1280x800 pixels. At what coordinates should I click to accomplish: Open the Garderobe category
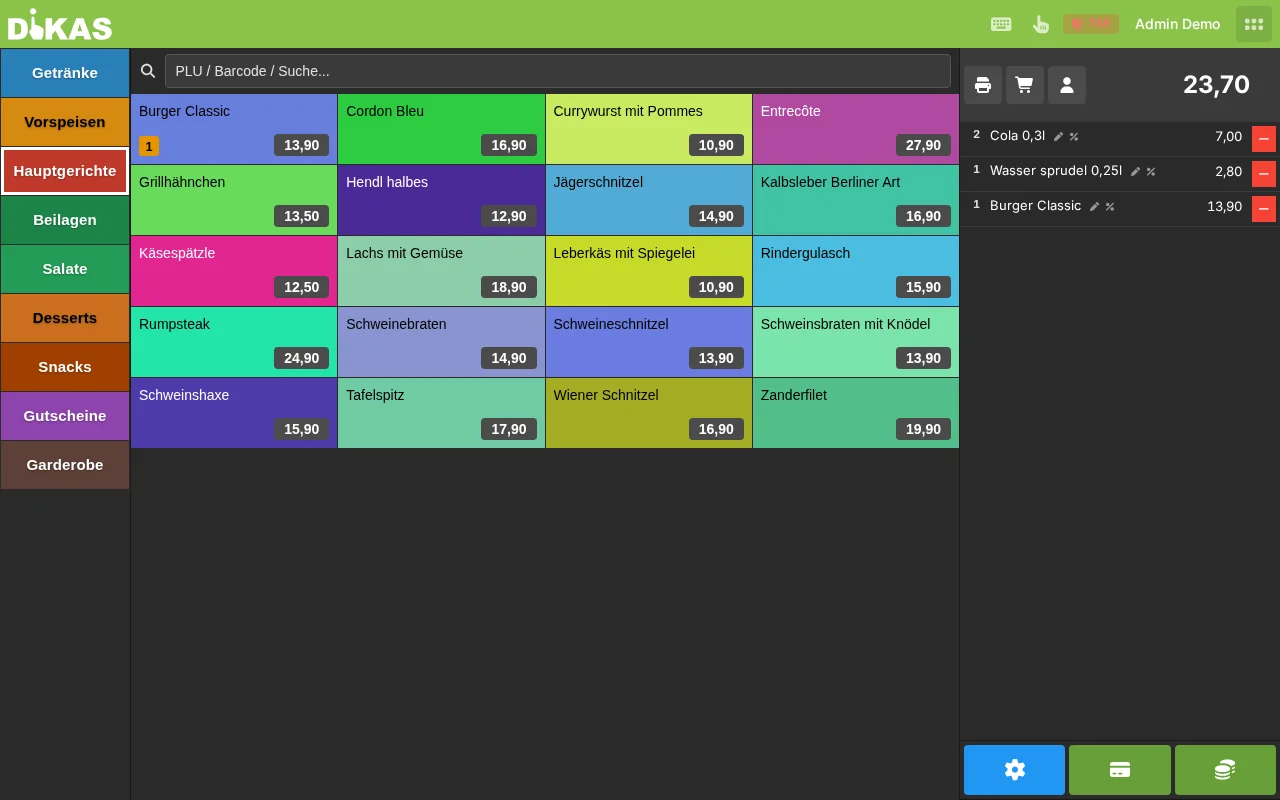tap(65, 465)
